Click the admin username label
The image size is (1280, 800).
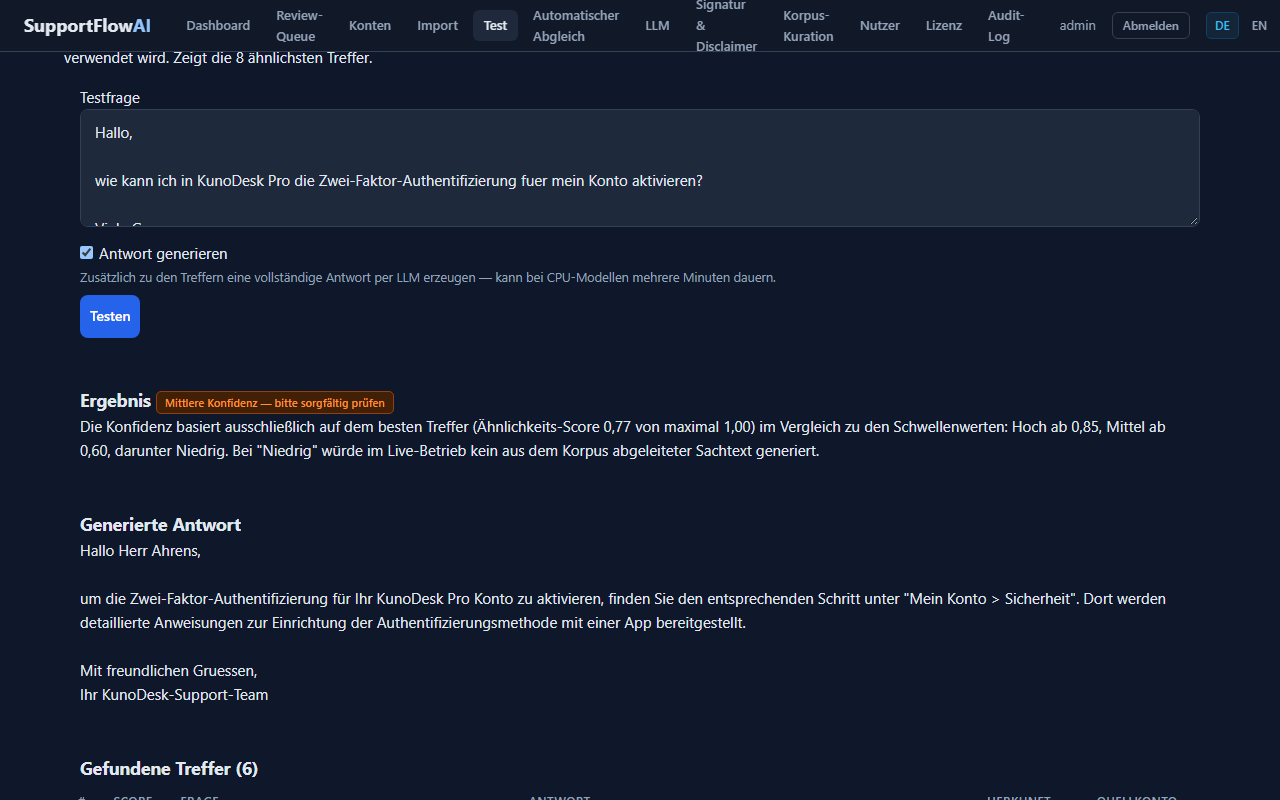(1078, 26)
